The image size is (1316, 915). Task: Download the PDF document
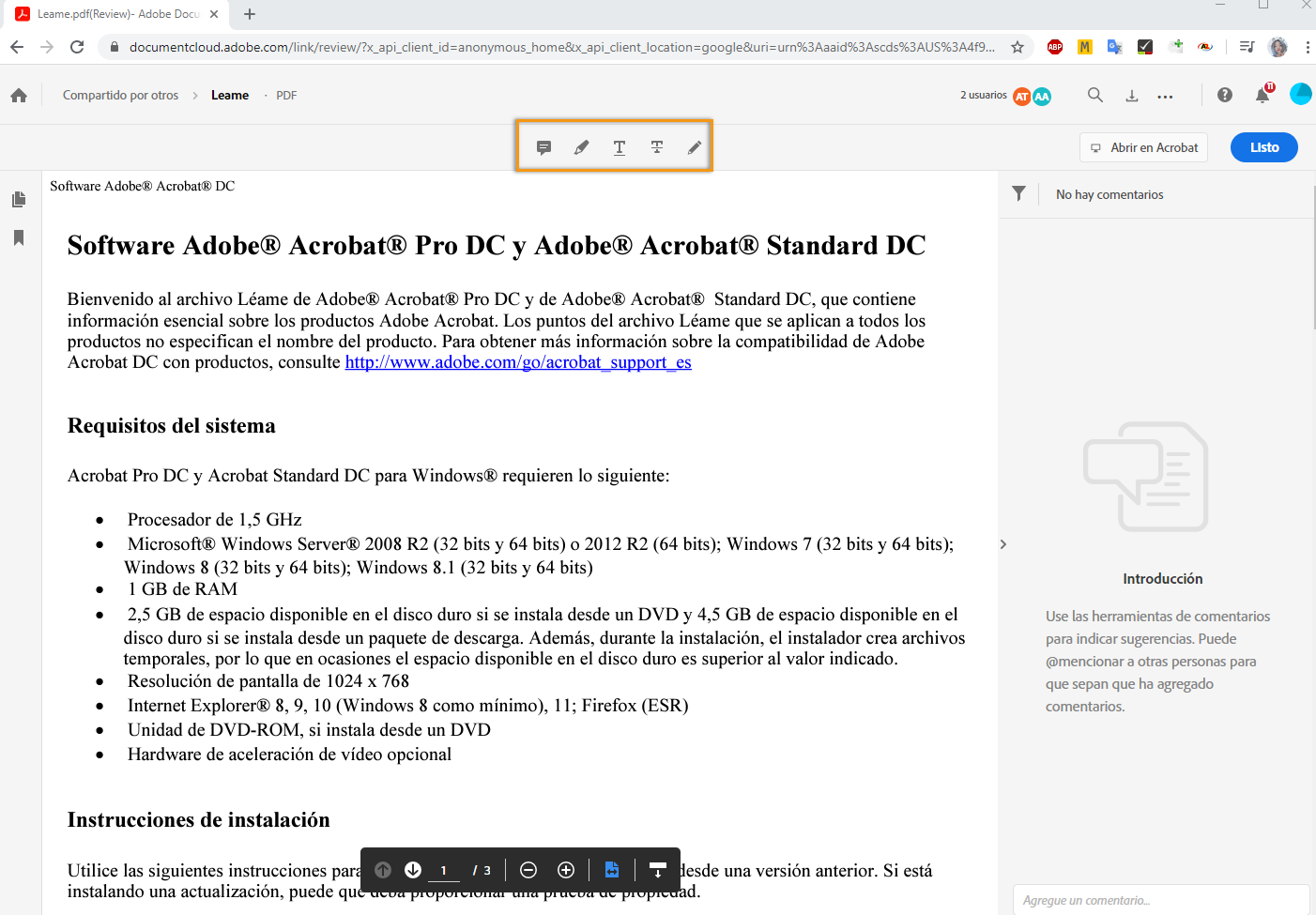tap(1132, 95)
